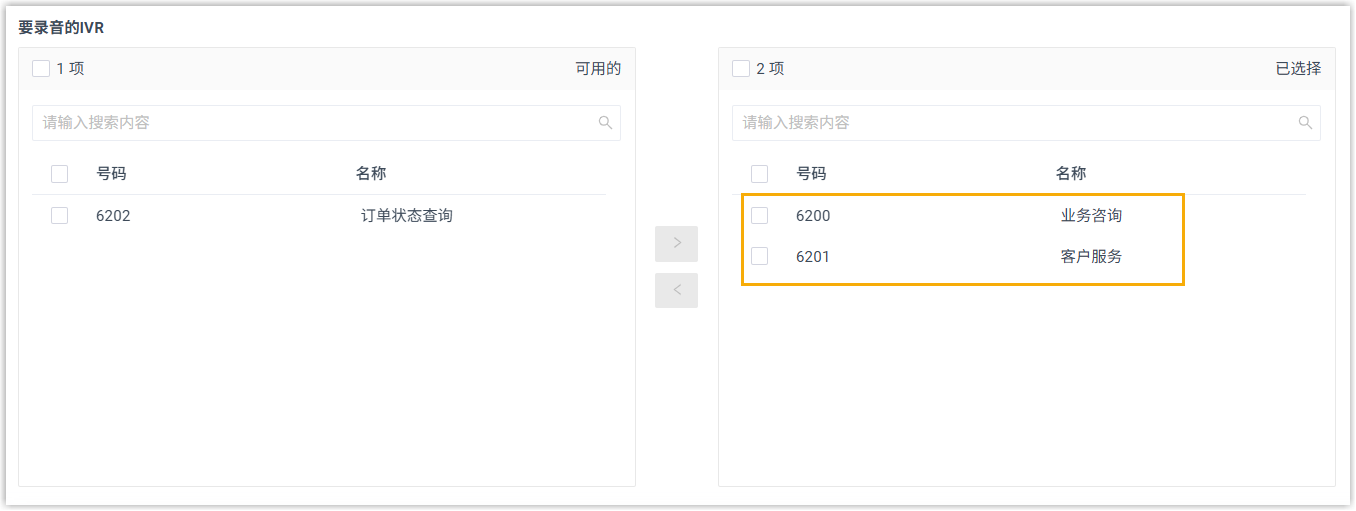Image resolution: width=1356 pixels, height=511 pixels.
Task: Click the search magnifier in the available panel
Action: (x=605, y=123)
